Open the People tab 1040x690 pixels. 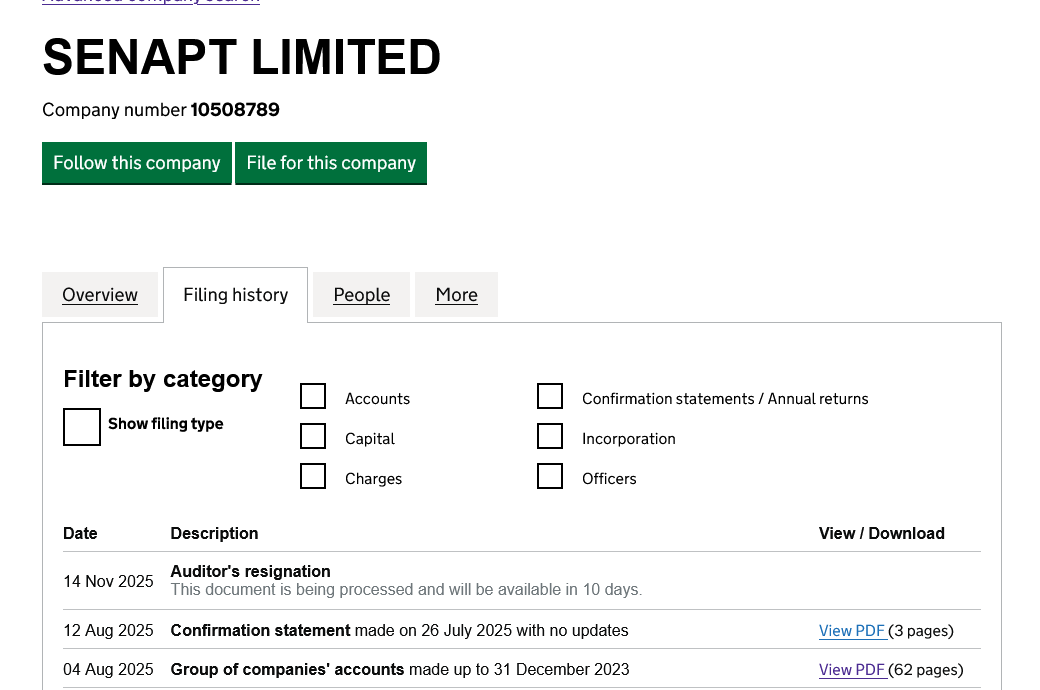(361, 295)
